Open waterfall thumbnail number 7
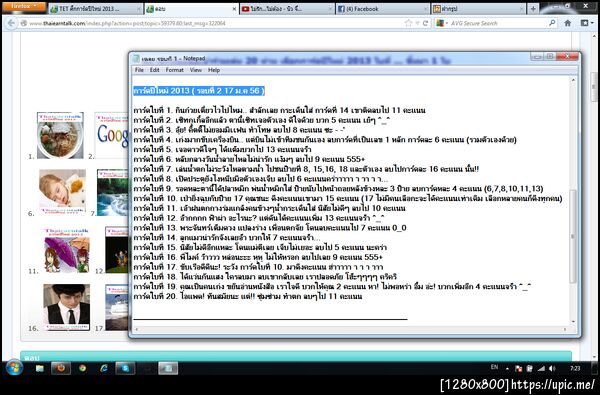 tap(112, 192)
